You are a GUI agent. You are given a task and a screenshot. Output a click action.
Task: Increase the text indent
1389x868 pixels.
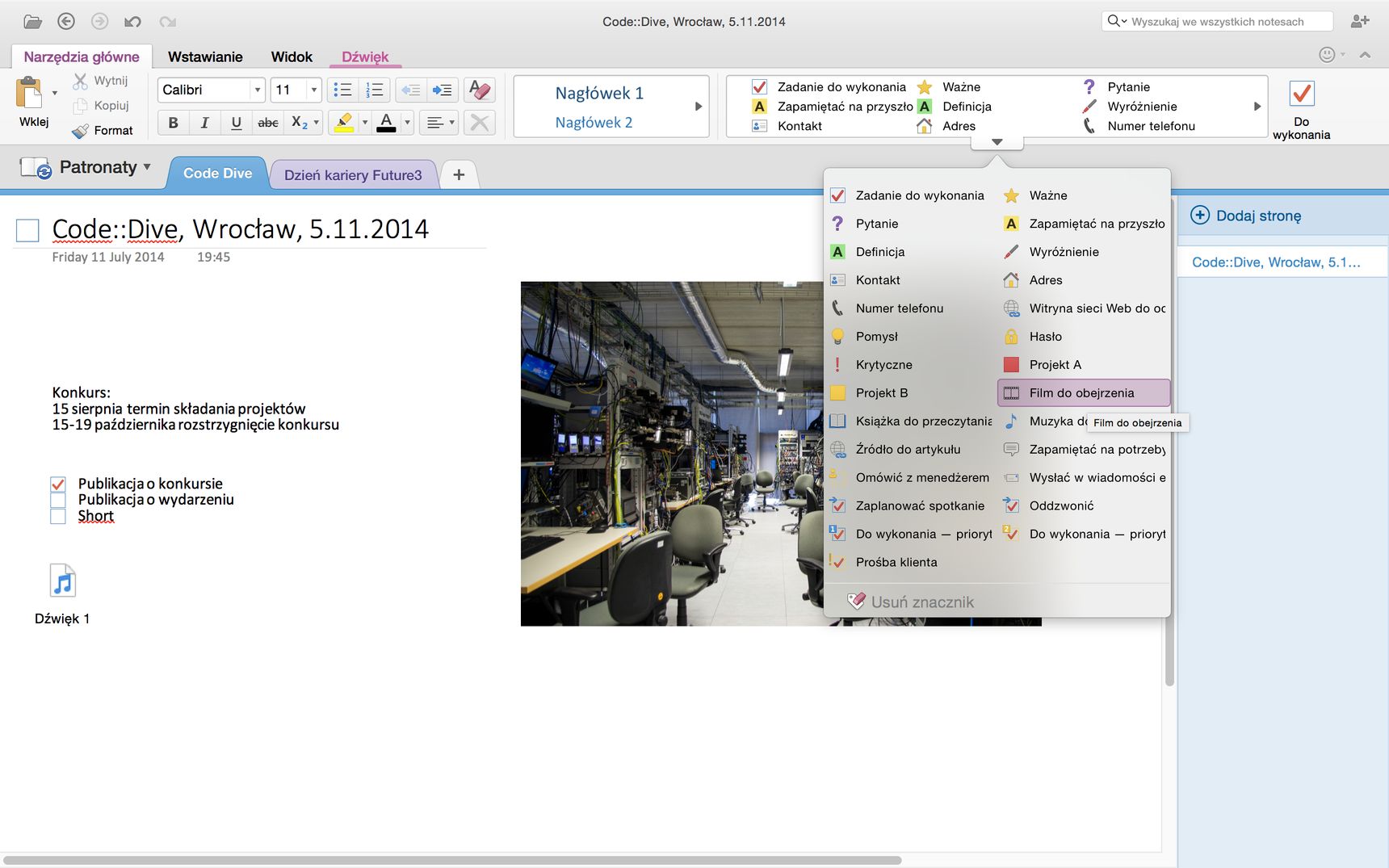tap(442, 90)
